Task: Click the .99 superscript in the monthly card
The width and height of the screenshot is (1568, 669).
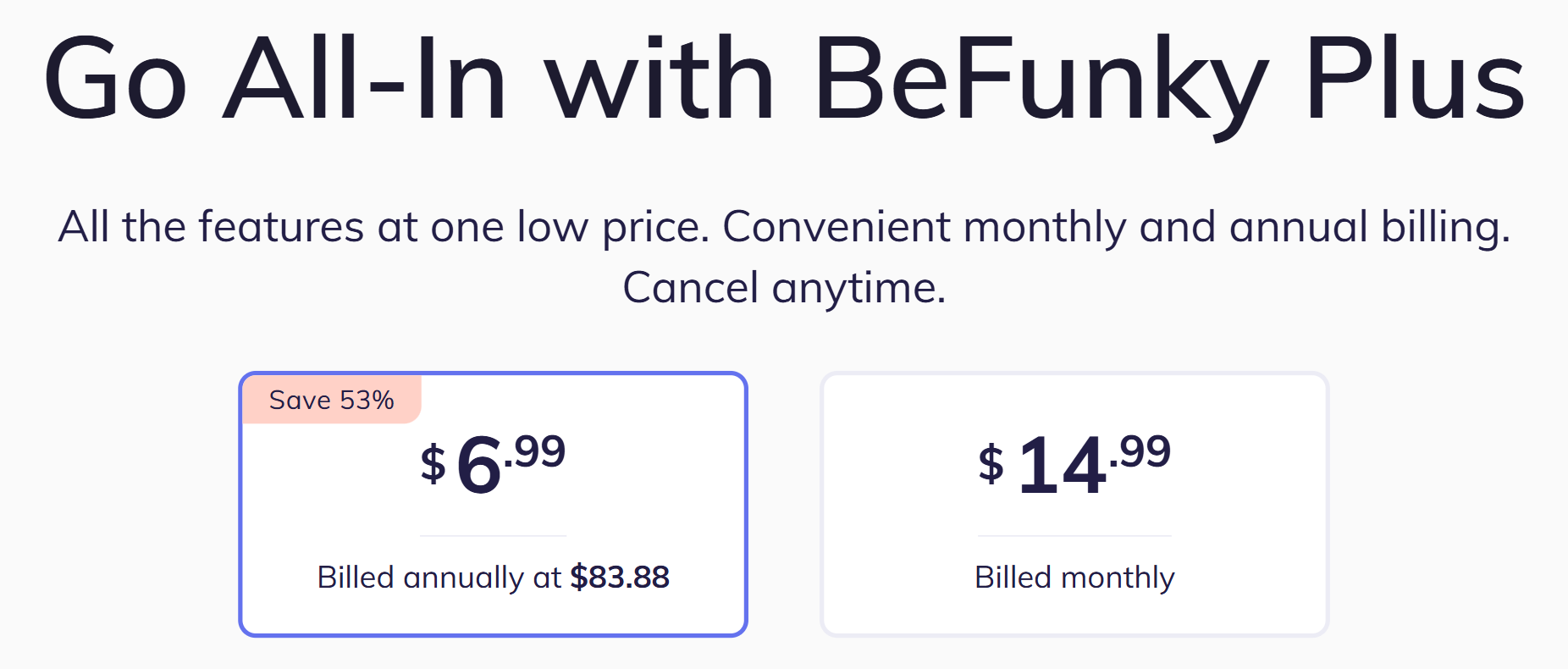Action: click(1141, 451)
